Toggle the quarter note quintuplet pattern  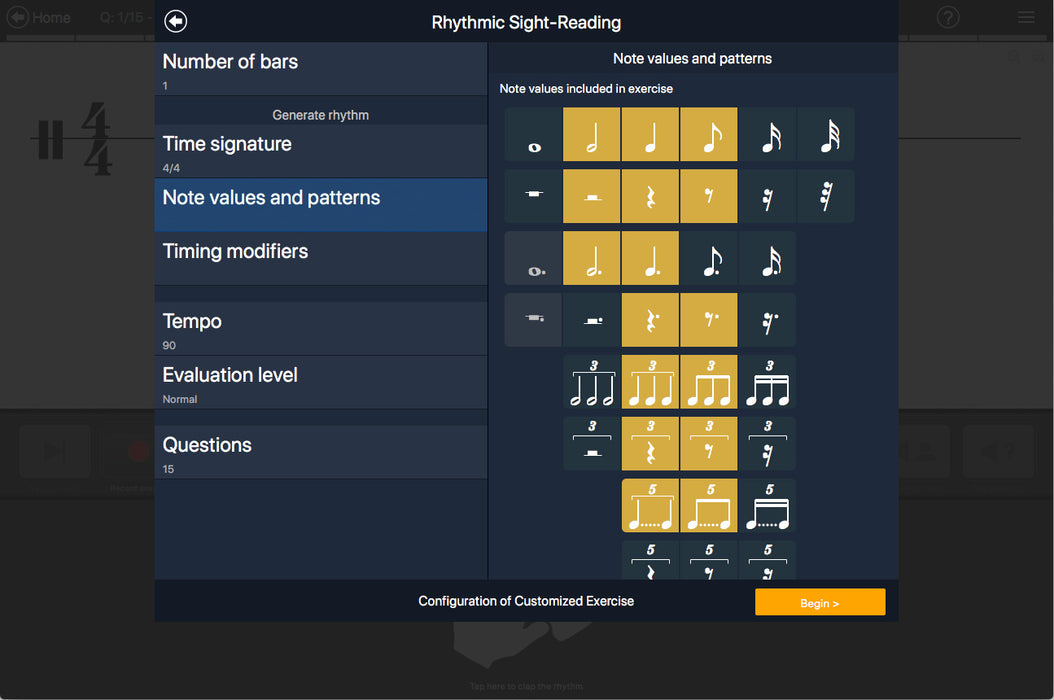tap(650, 506)
